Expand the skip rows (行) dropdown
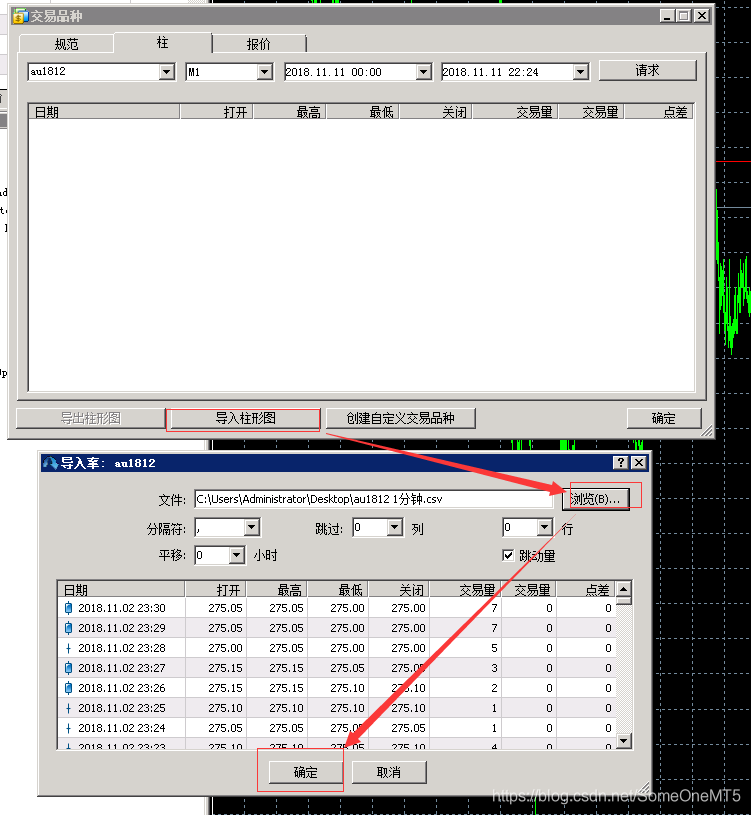Image resolution: width=751 pixels, height=815 pixels. 544,528
